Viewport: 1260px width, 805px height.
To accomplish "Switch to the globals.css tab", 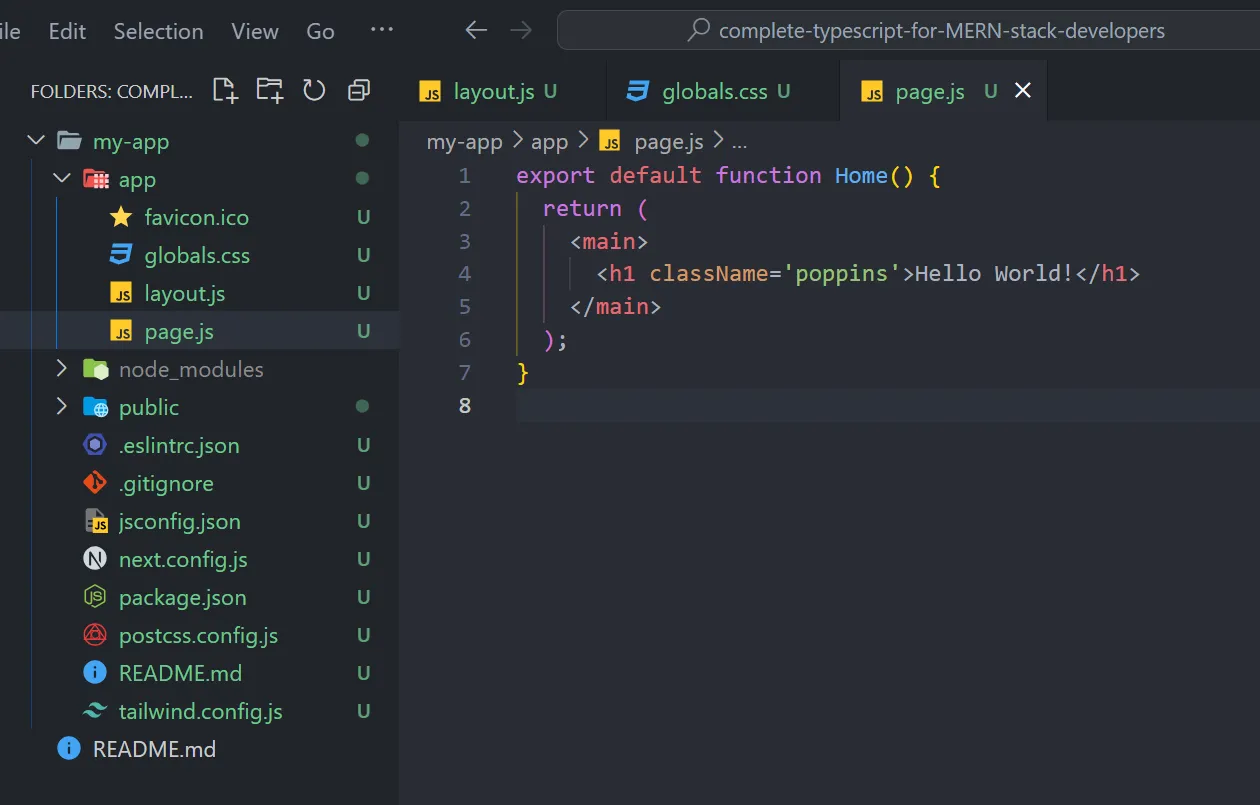I will (714, 92).
